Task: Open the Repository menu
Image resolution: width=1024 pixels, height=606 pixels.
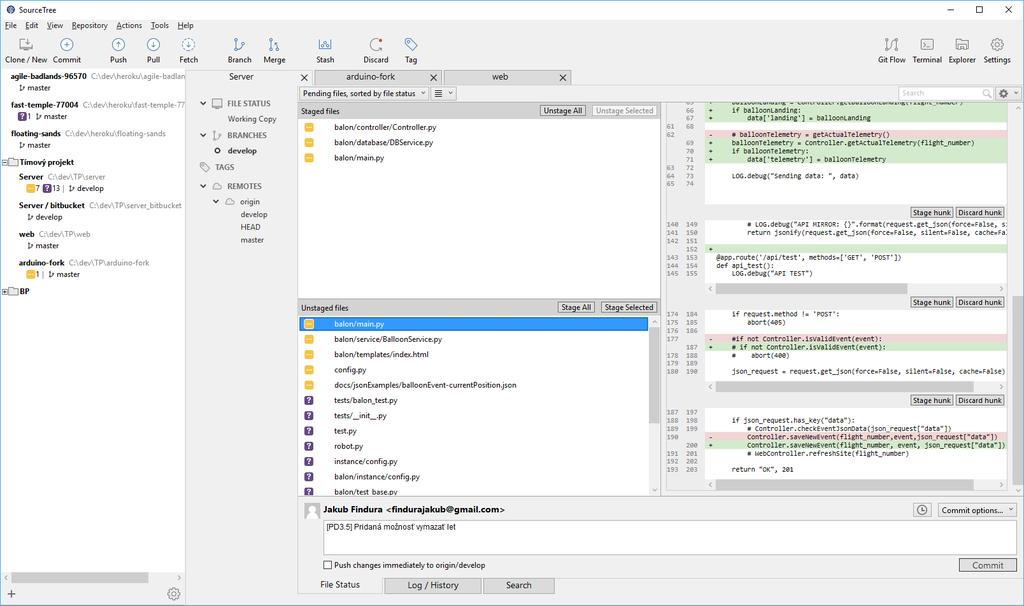Action: point(89,25)
